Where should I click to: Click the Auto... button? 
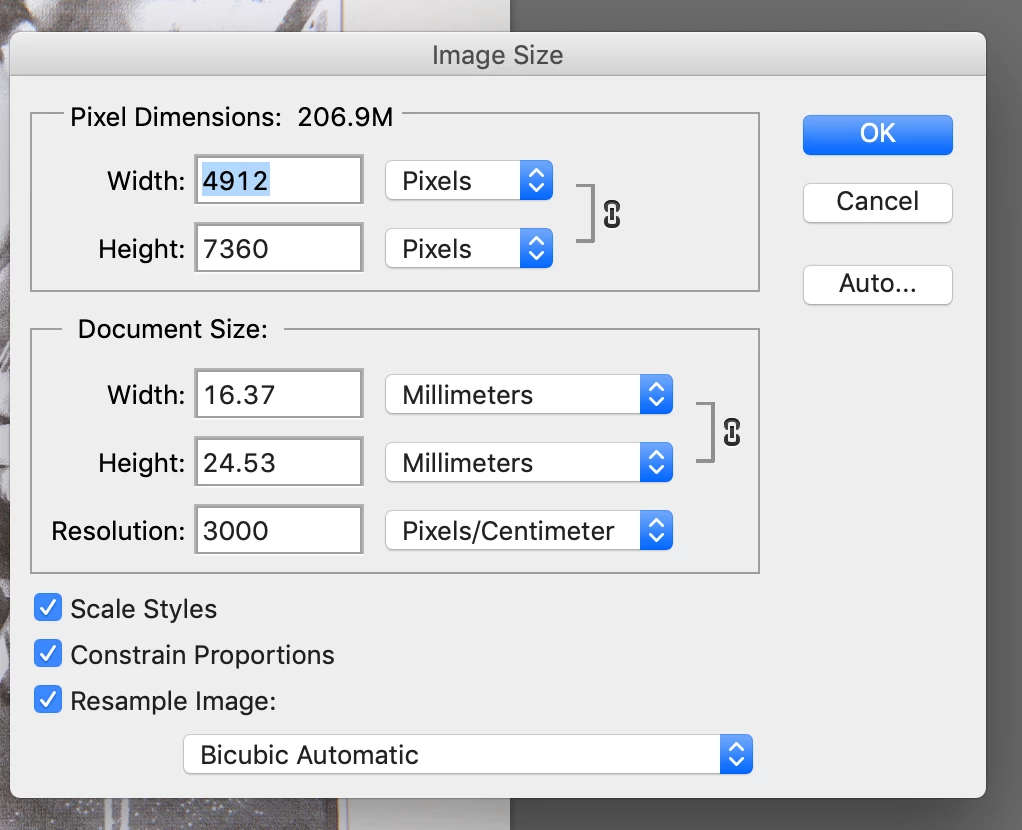(877, 284)
